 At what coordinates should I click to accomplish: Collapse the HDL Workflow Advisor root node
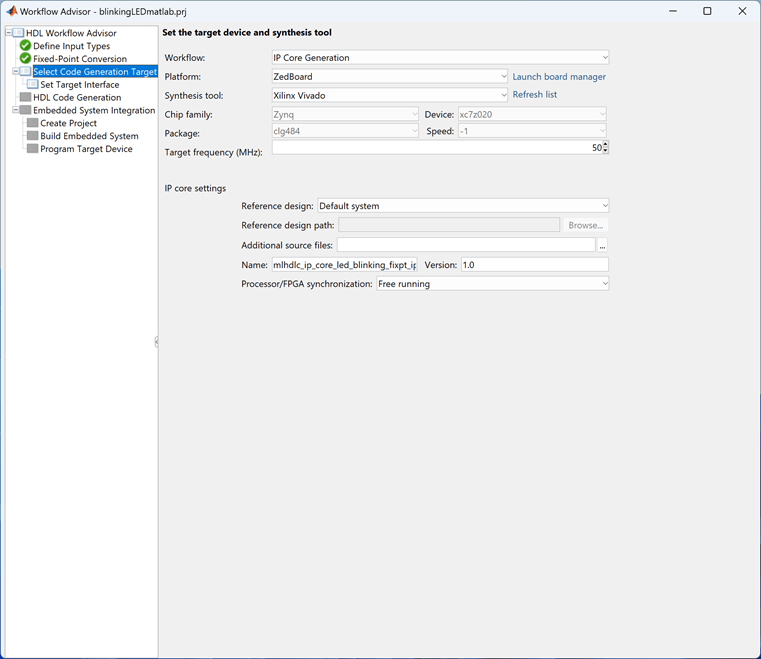click(x=8, y=33)
